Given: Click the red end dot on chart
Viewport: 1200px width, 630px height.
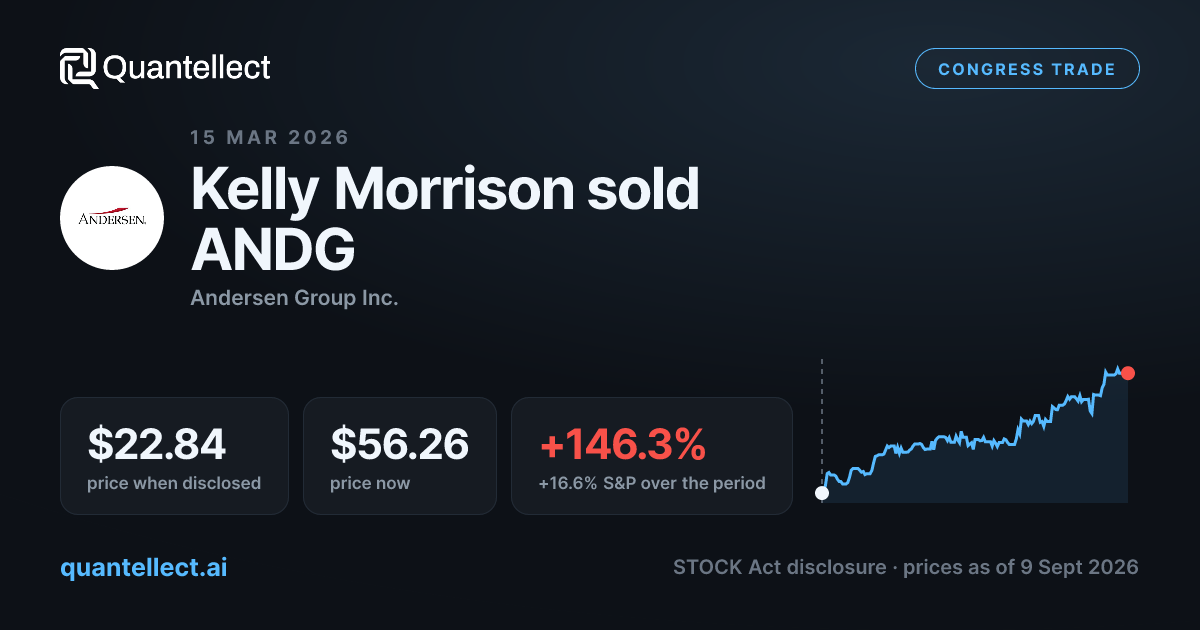Looking at the screenshot, I should pos(1128,373).
